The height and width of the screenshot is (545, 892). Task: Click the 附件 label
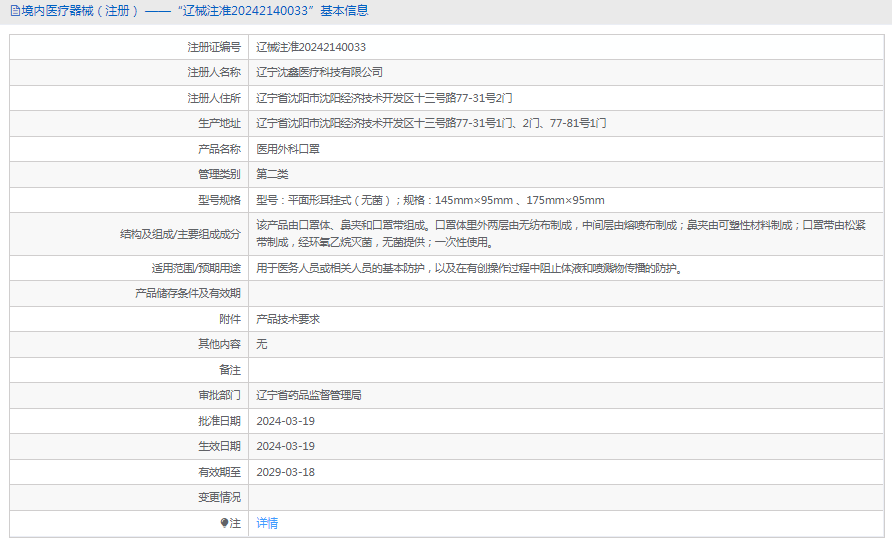230,319
